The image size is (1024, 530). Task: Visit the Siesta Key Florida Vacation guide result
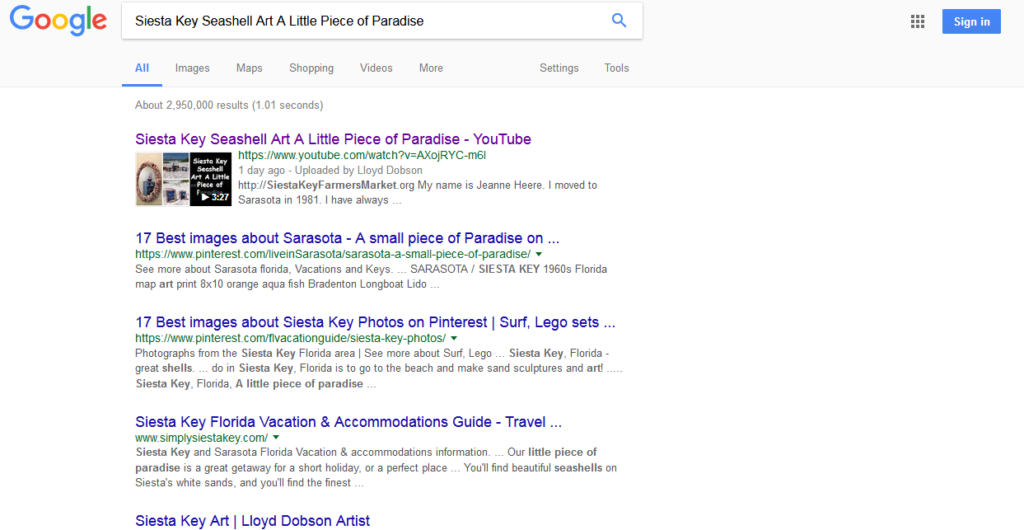348,422
